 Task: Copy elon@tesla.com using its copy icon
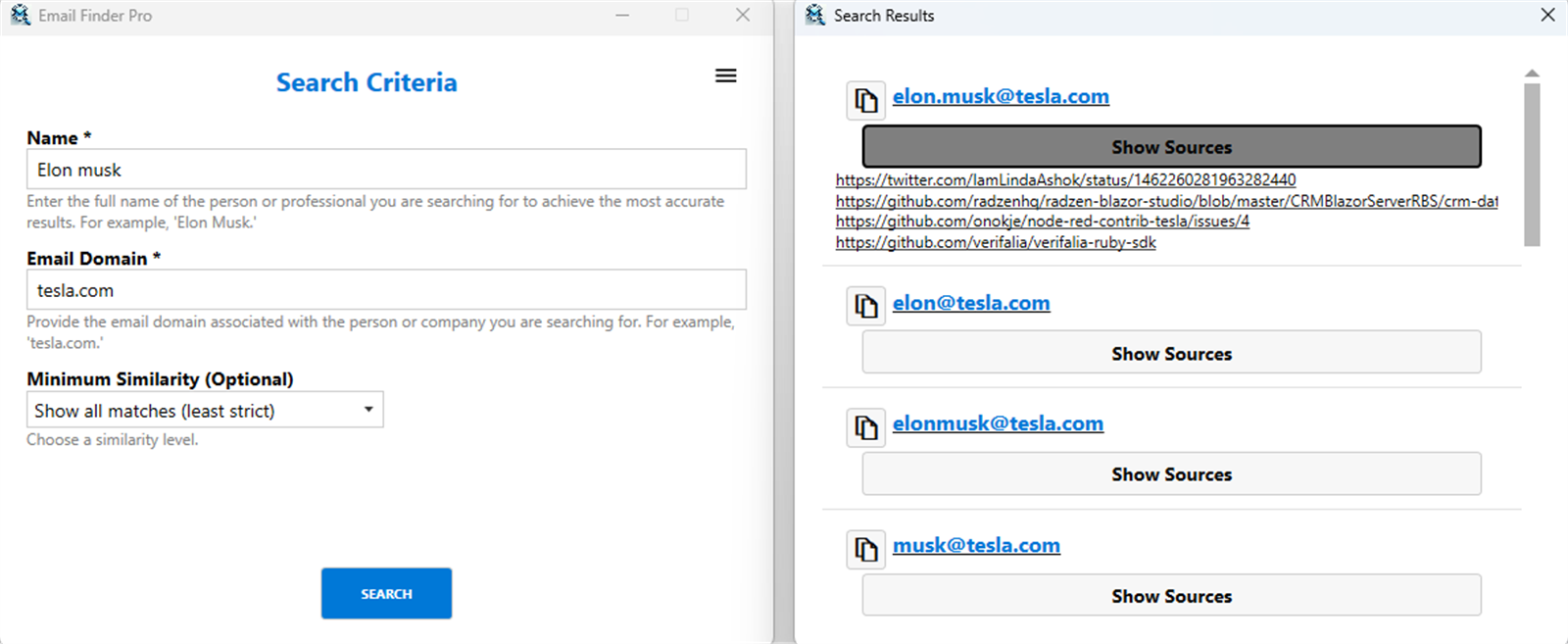point(866,306)
